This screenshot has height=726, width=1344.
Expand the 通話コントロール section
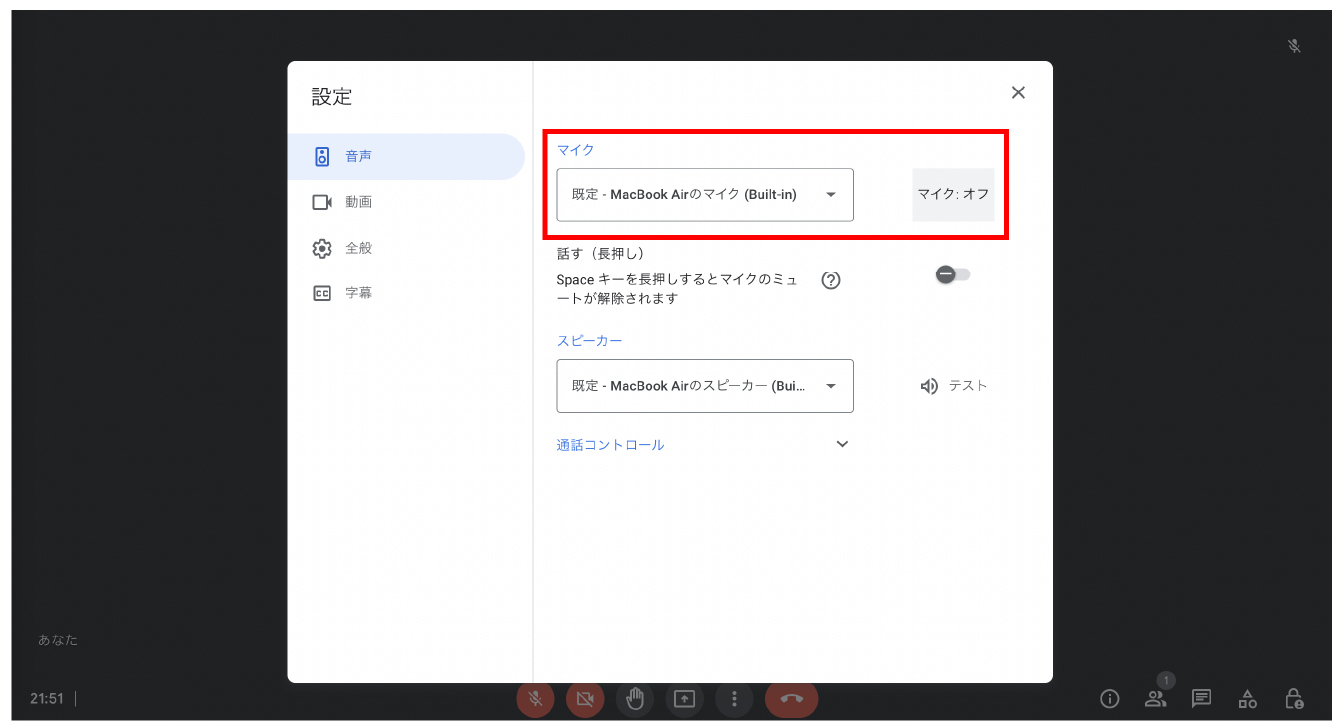click(x=842, y=445)
